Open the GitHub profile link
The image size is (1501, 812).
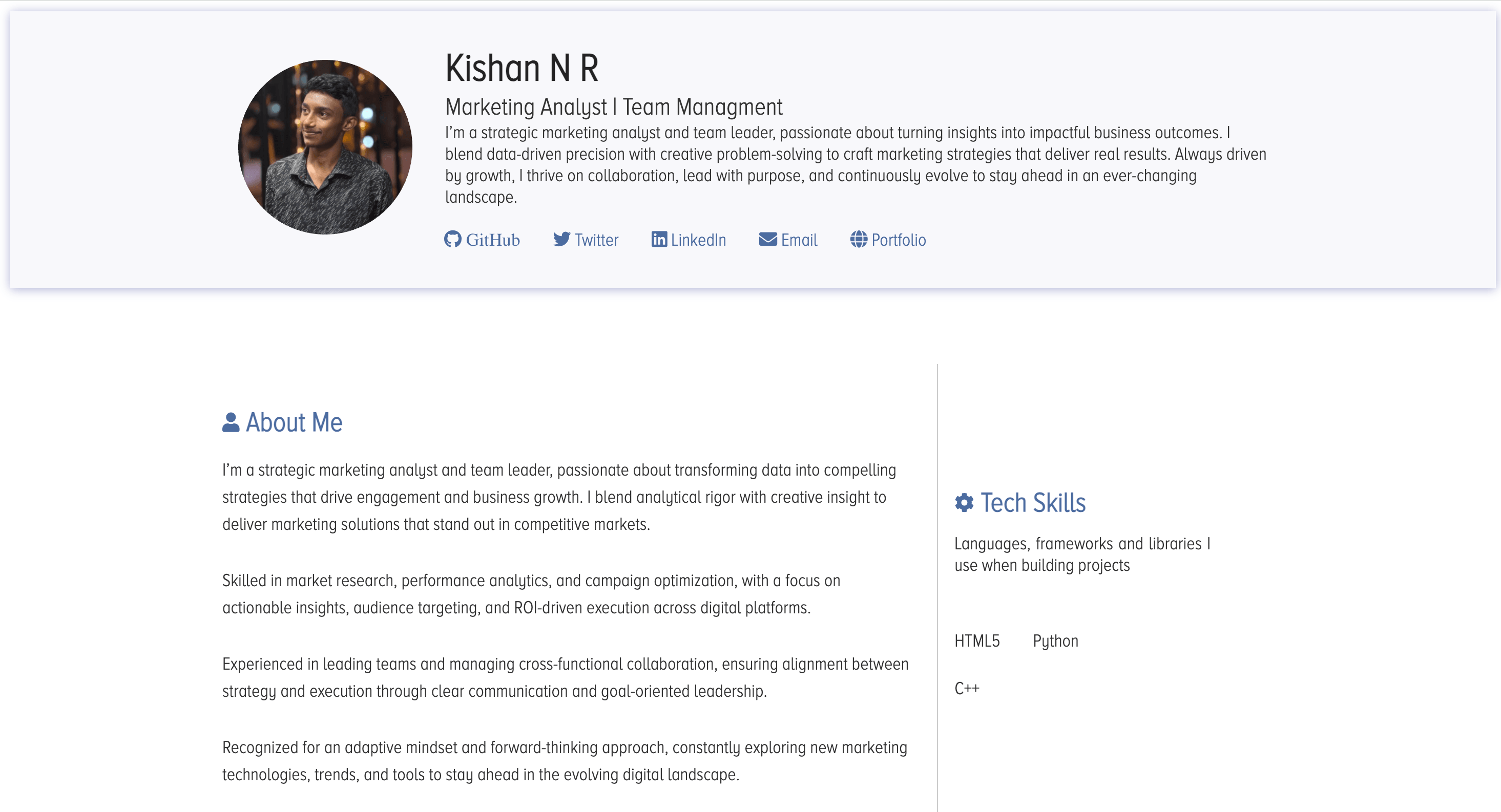click(493, 240)
